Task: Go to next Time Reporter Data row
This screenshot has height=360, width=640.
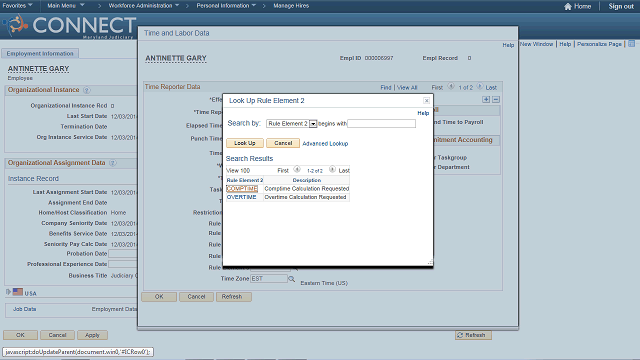Action: [480, 87]
